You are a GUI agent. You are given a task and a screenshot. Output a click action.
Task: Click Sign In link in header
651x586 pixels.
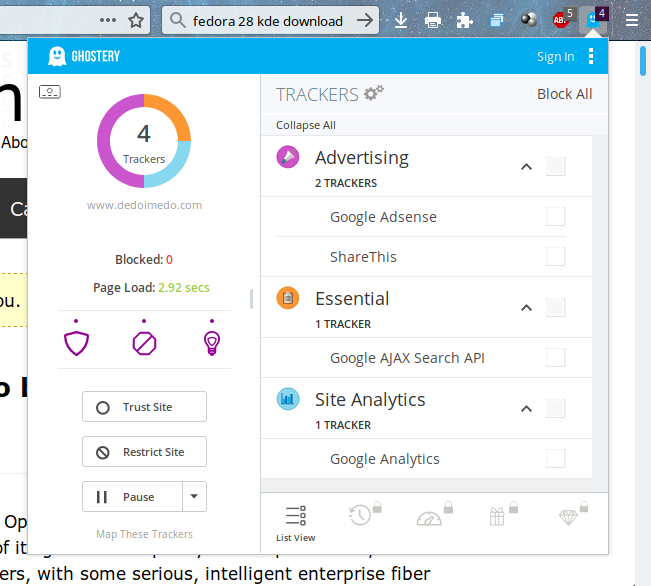point(555,57)
